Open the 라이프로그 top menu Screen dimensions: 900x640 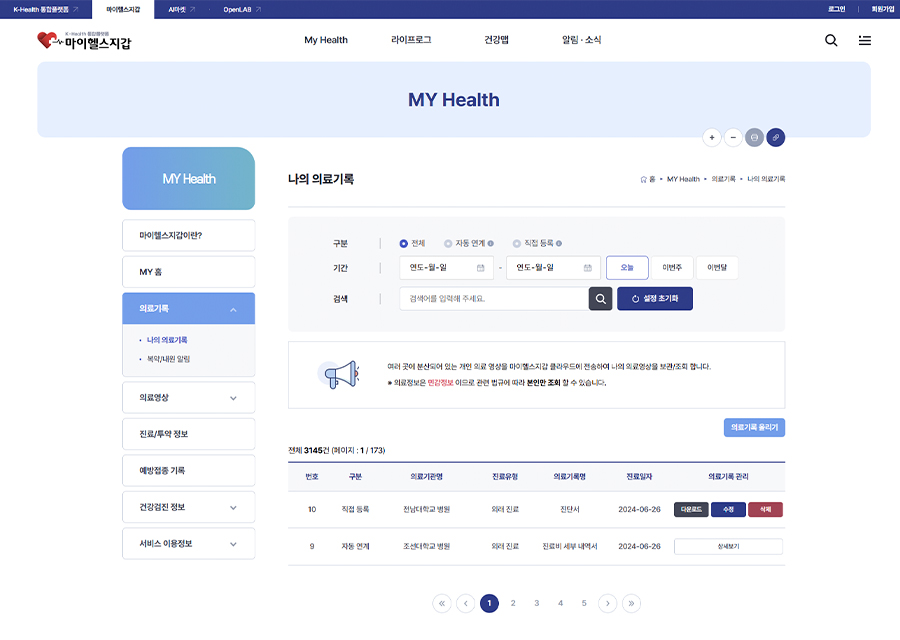(411, 40)
